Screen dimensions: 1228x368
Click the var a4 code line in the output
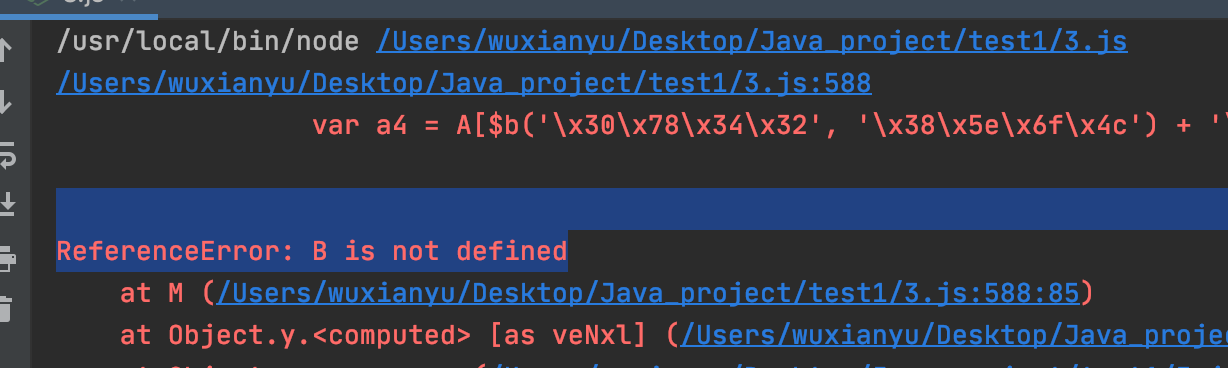tap(770, 125)
